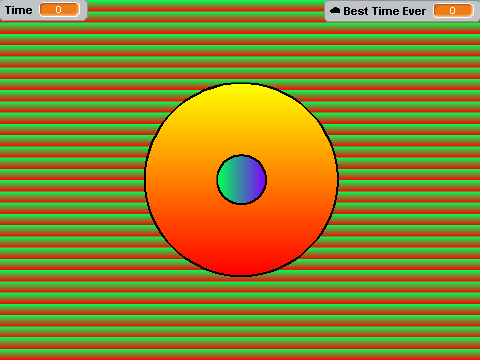Click the cloud icon beside Best Time Ever

(335, 11)
